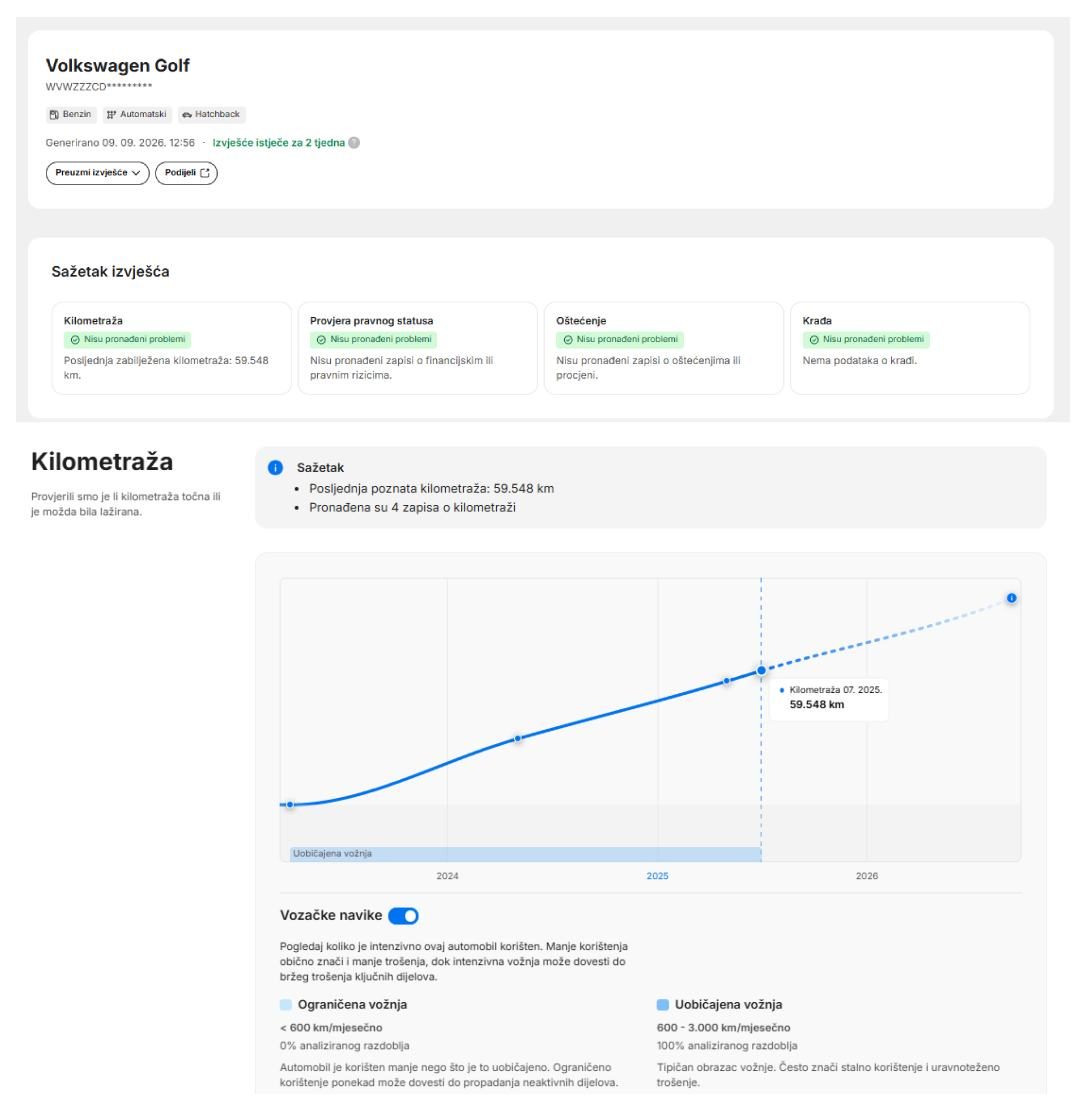Click the masked VIN WVWZZZCD text
This screenshot has width=1080, height=1110.
99,87
